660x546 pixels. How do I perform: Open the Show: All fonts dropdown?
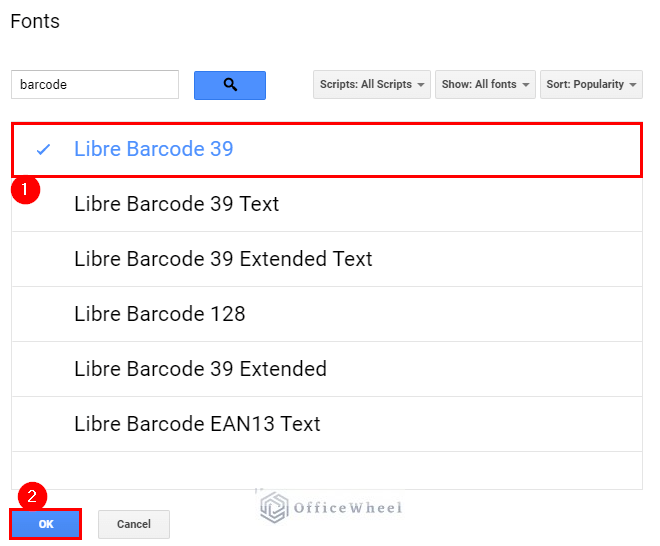pyautogui.click(x=485, y=85)
